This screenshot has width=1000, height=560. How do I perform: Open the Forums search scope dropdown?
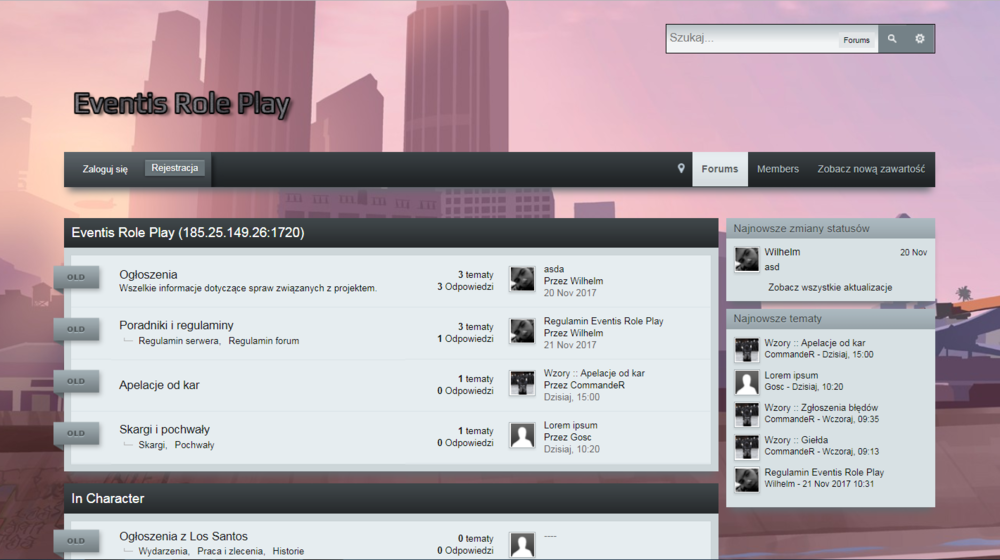(x=856, y=40)
